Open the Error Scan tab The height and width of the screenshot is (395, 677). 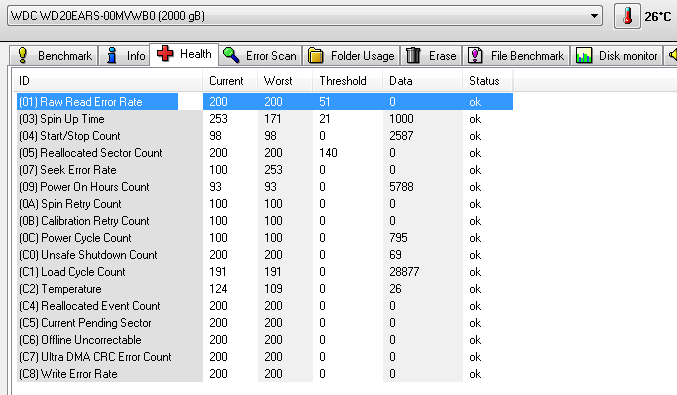(260, 56)
